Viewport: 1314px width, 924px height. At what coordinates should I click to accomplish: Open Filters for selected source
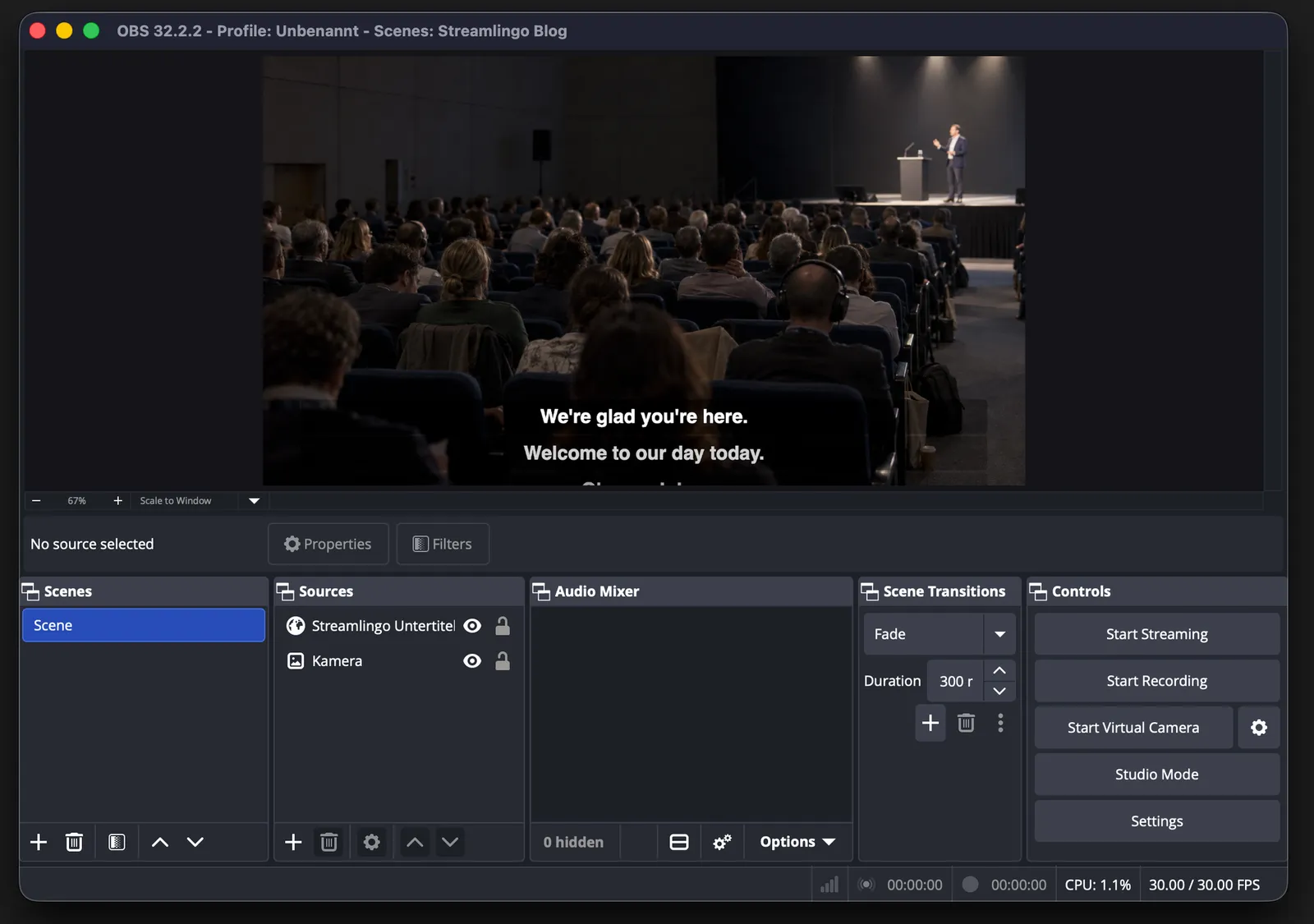click(443, 544)
